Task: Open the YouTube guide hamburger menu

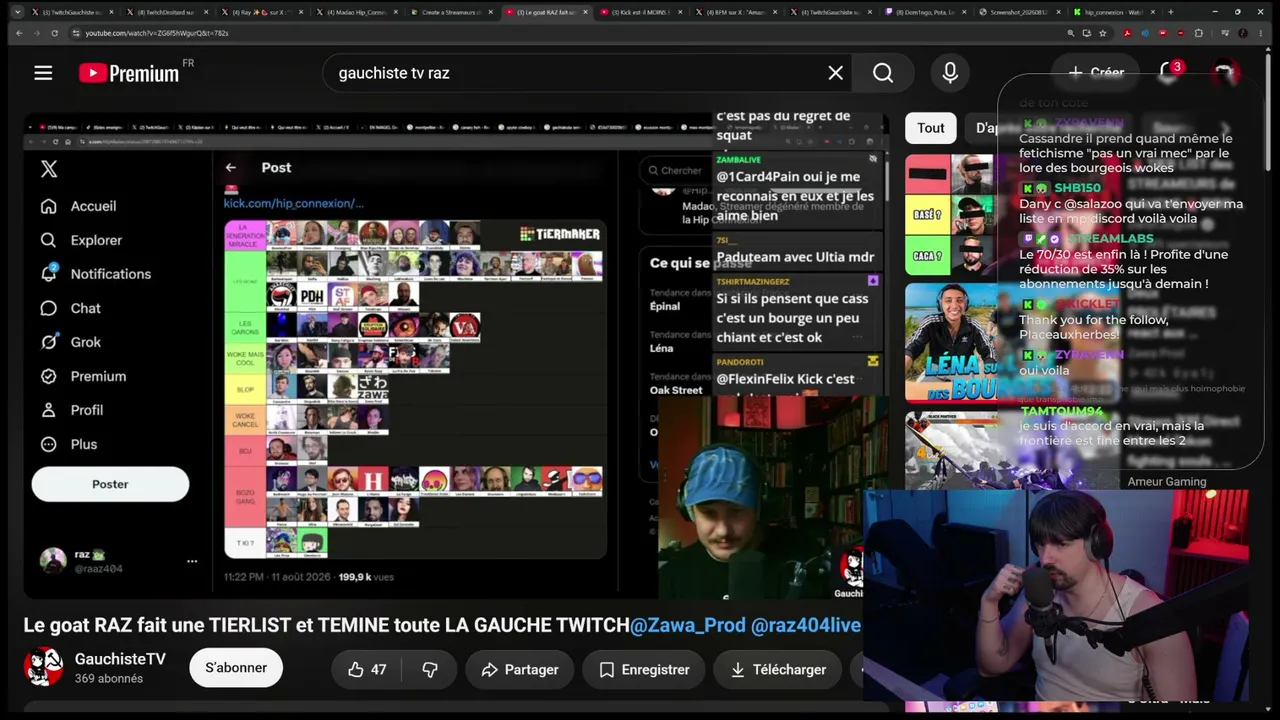Action: pos(43,72)
